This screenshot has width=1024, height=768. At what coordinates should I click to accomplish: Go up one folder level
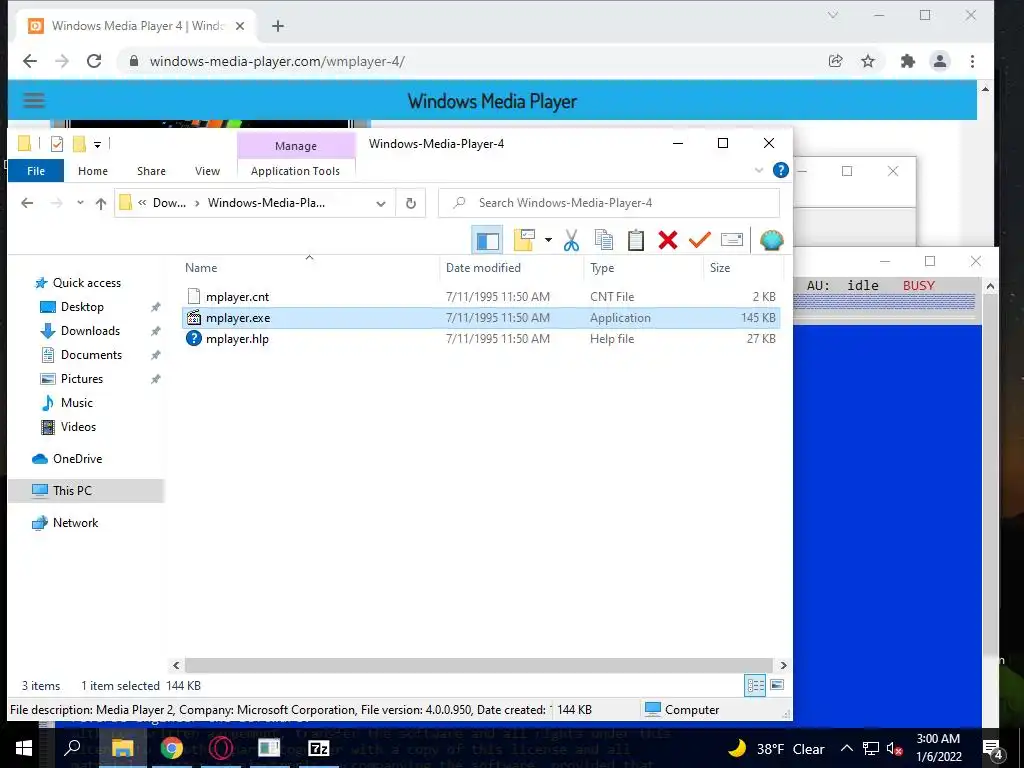point(101,203)
